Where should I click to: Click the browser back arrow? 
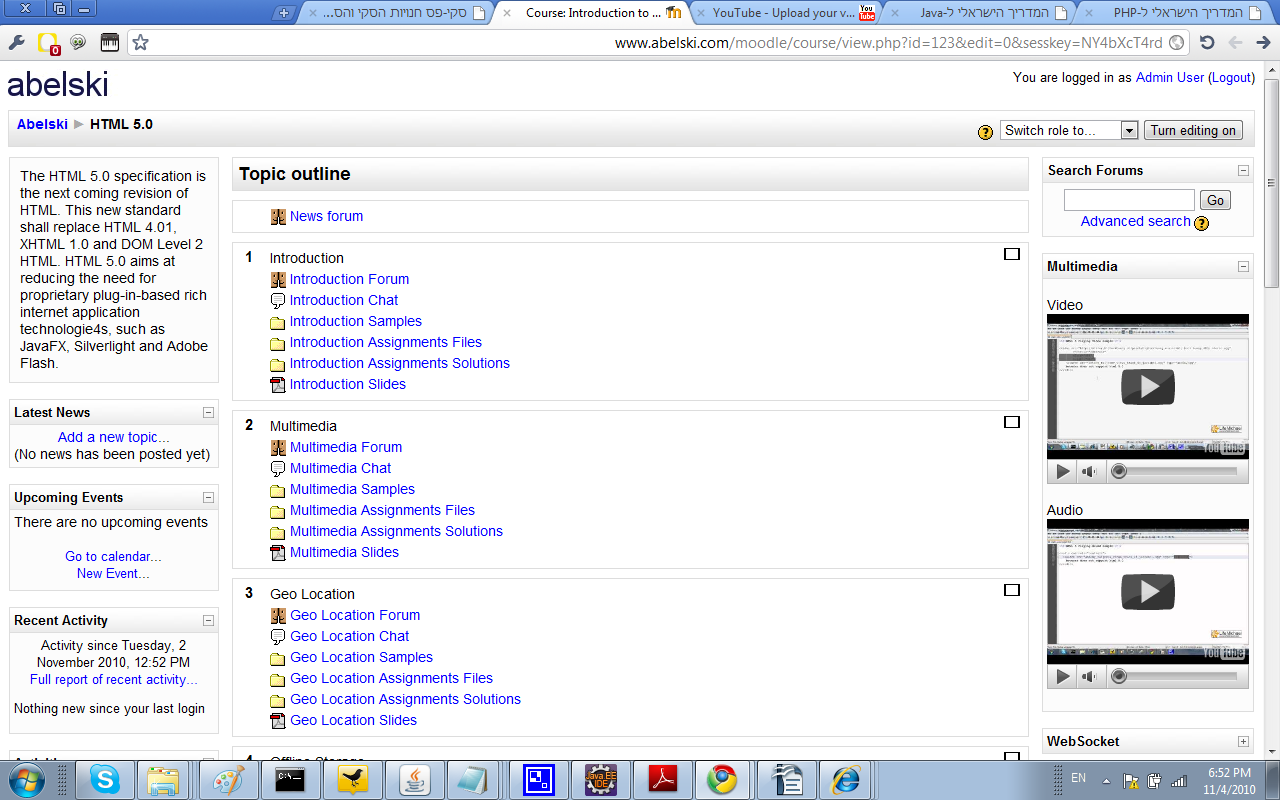point(1235,42)
